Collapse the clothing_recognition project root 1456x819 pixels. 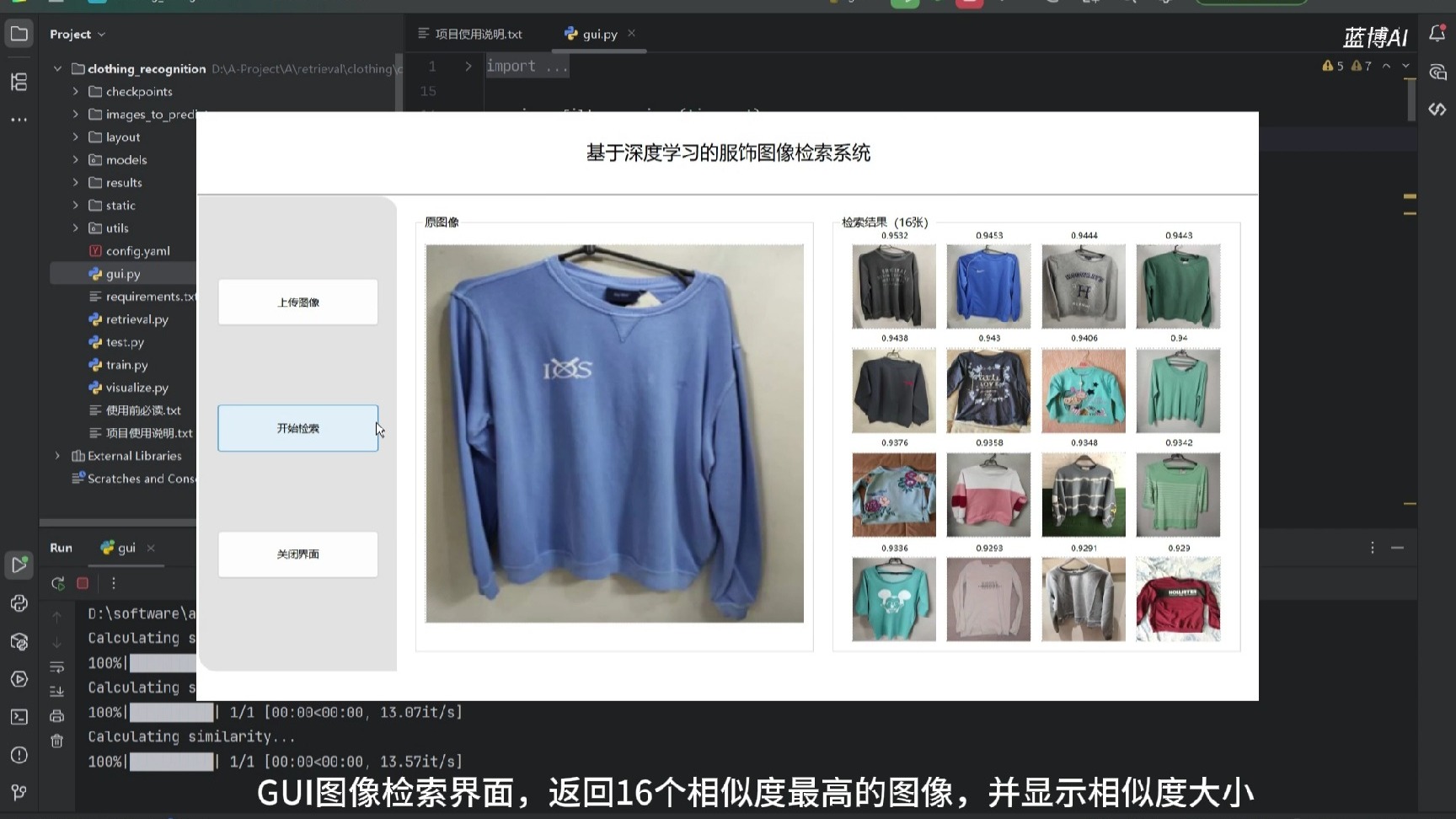coord(57,69)
